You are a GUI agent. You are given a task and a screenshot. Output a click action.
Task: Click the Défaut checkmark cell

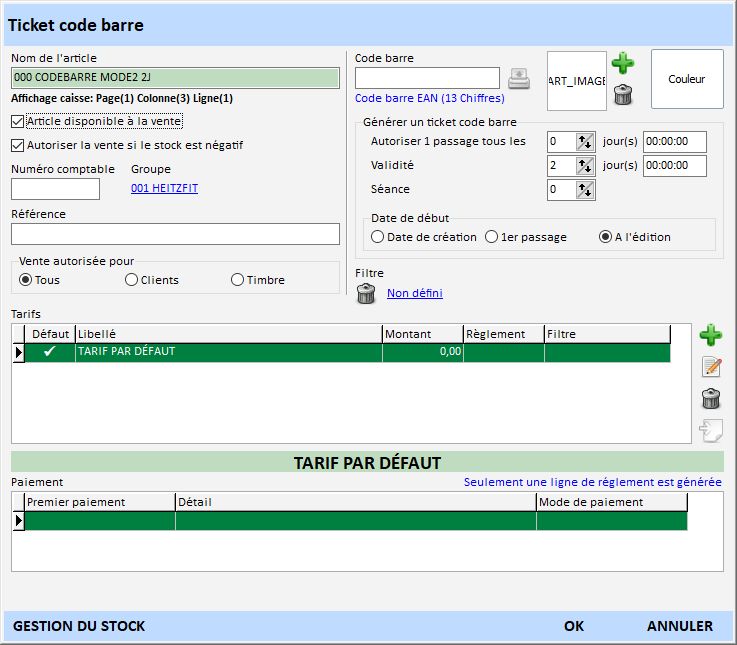(50, 352)
